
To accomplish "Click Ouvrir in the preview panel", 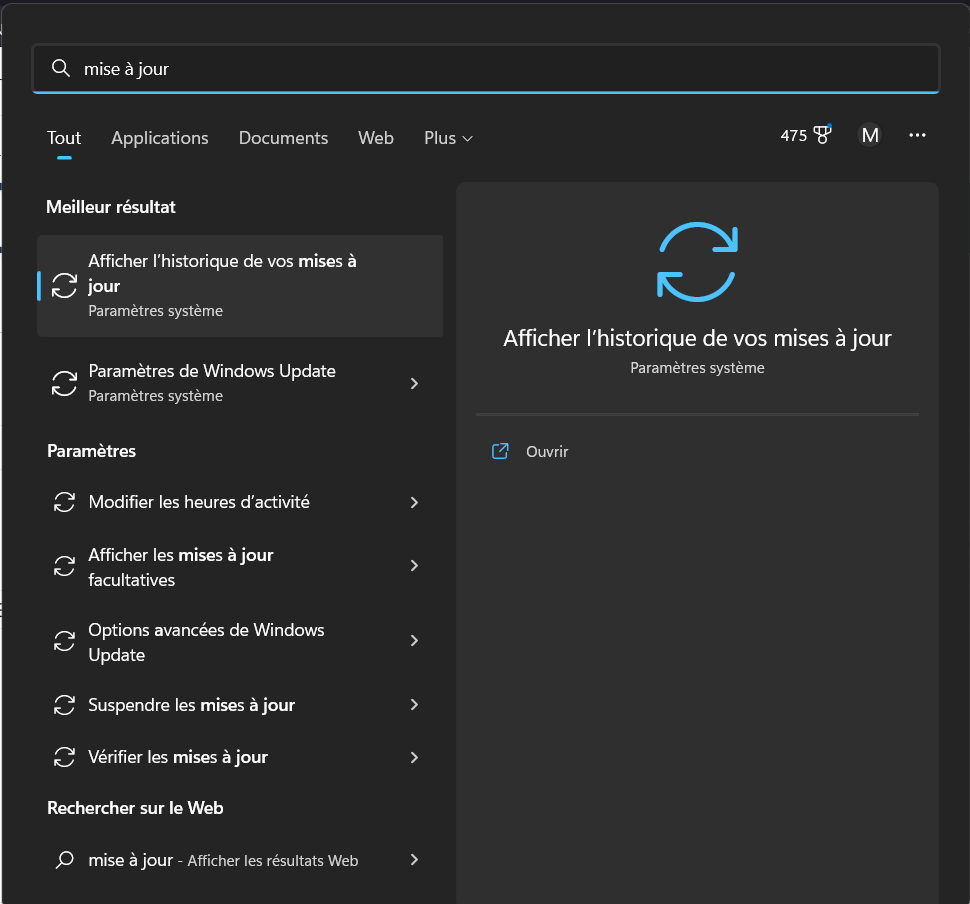I will pos(546,451).
